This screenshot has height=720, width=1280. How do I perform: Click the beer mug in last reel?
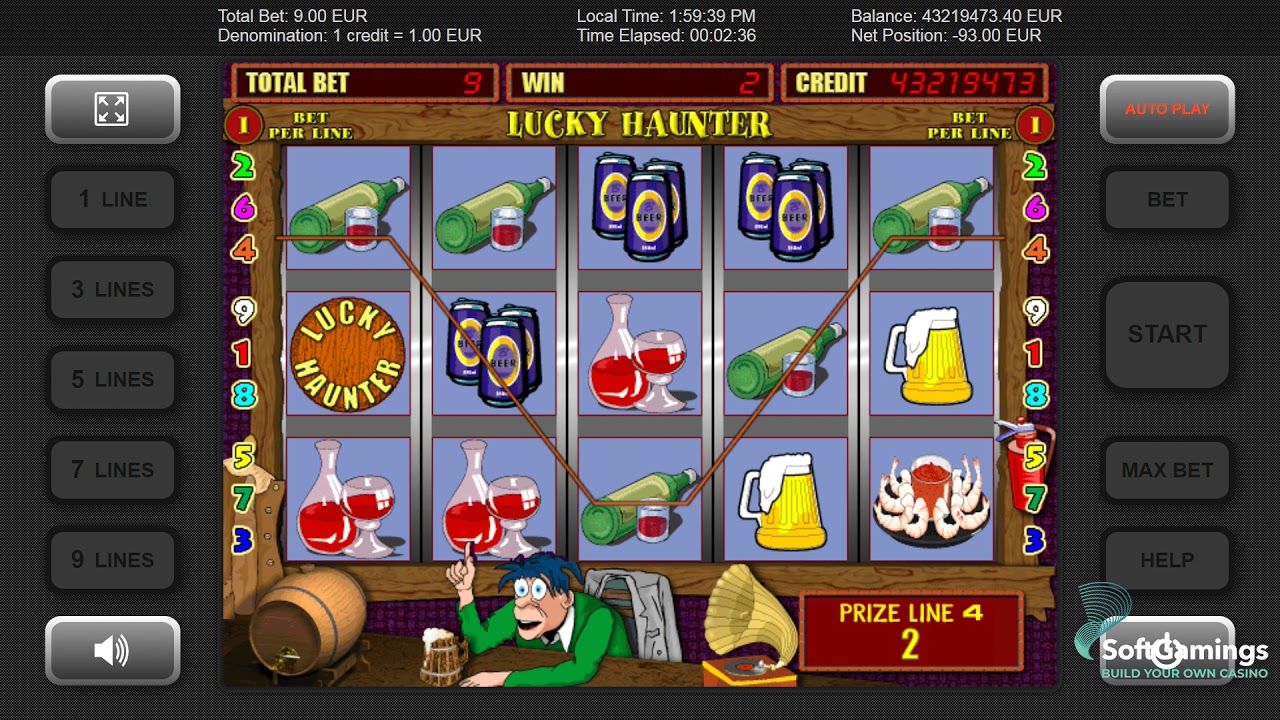[x=929, y=353]
